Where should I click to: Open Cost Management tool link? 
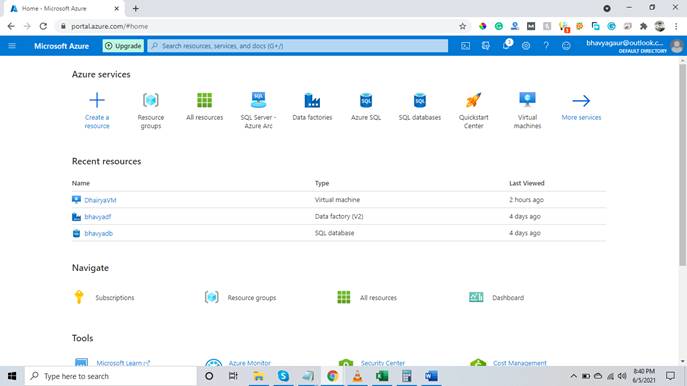(519, 363)
